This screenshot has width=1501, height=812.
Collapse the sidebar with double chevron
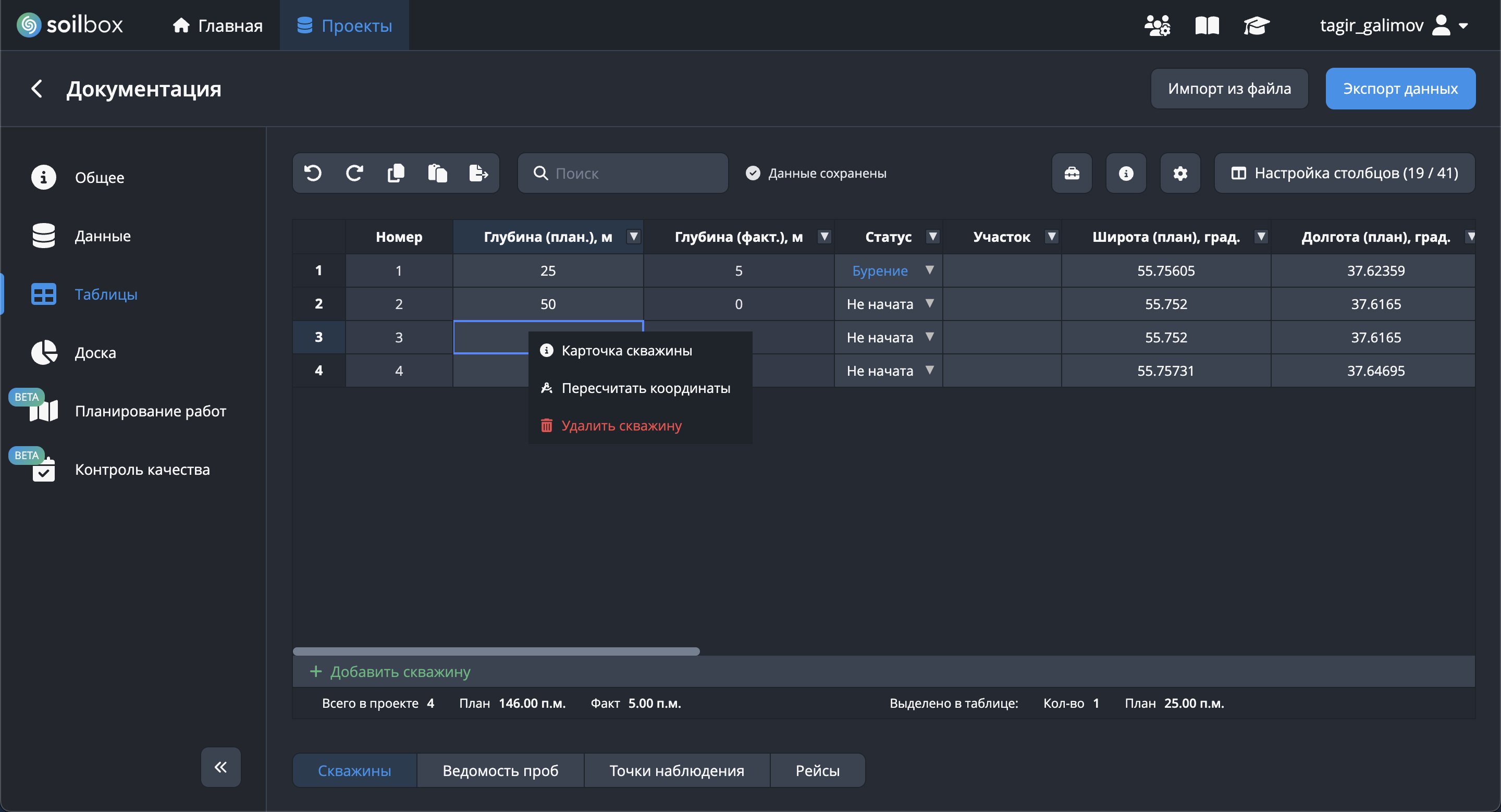point(221,767)
